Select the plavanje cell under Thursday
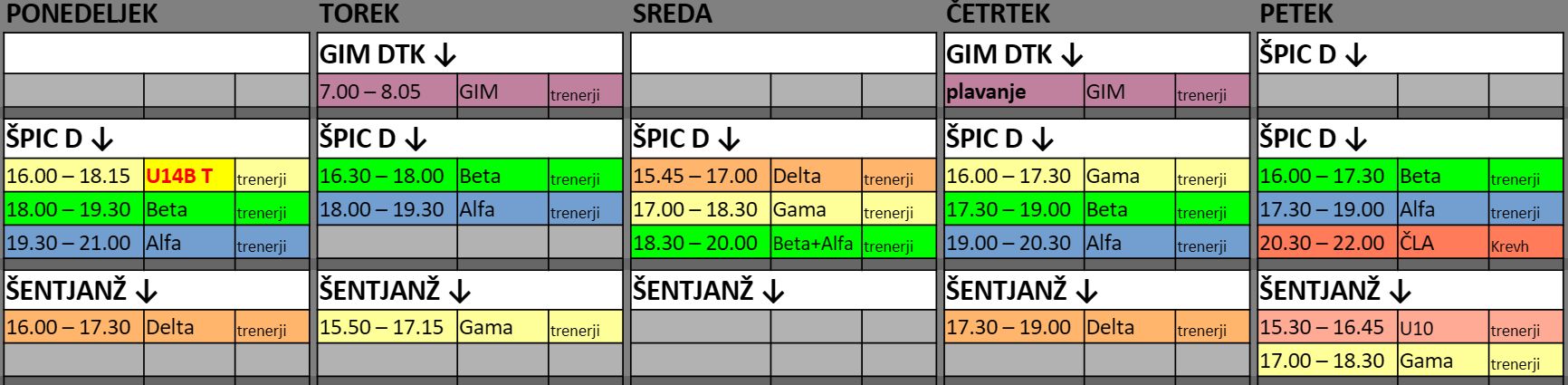 (1013, 92)
